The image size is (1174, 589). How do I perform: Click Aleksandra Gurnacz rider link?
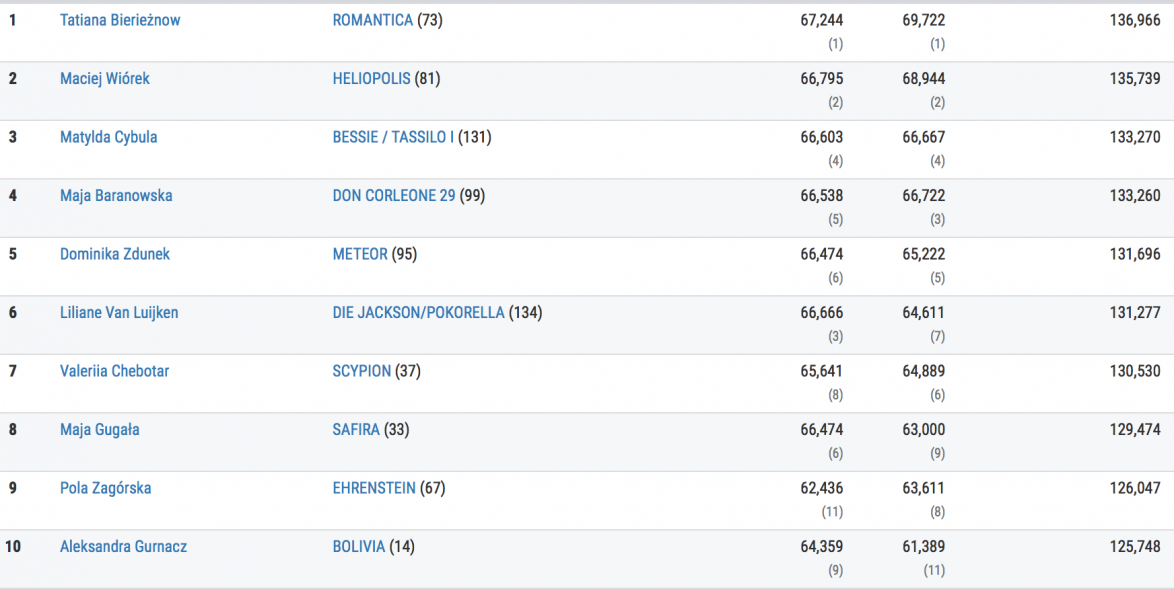[x=123, y=547]
